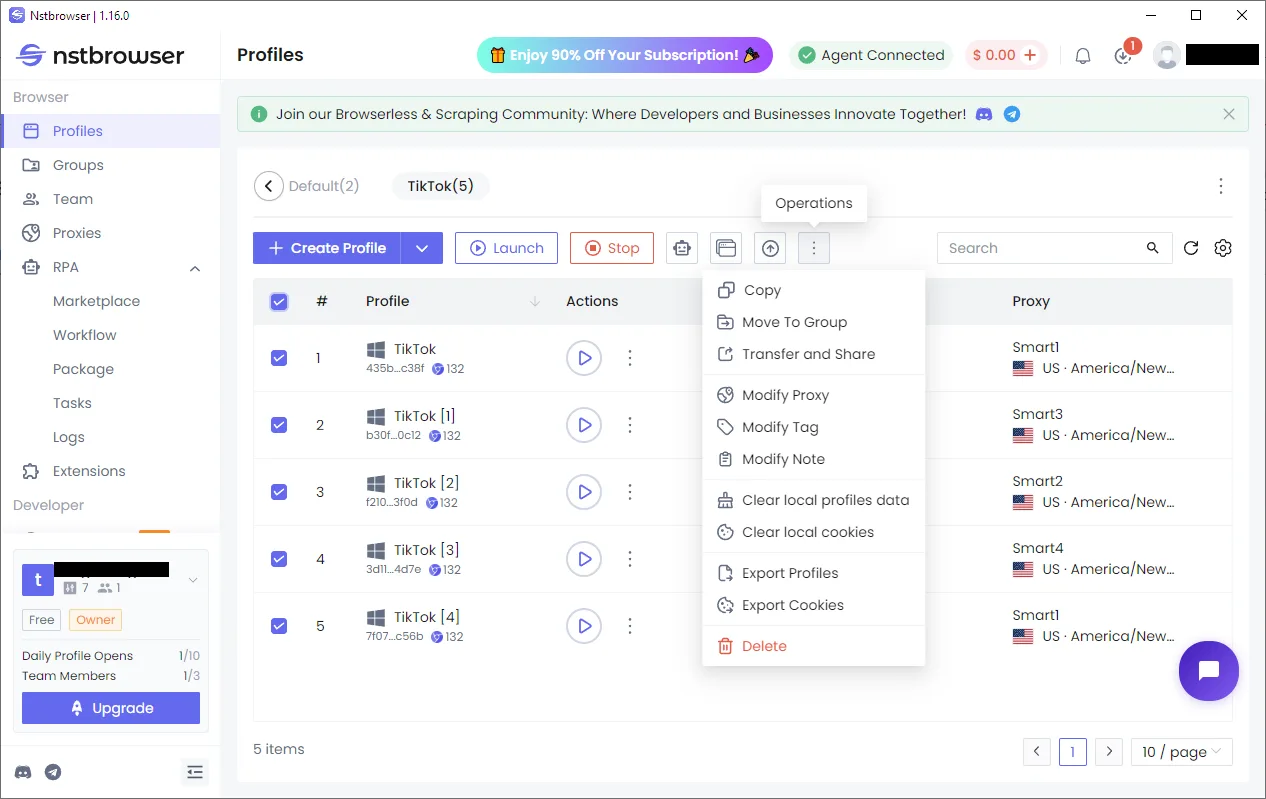
Task: Select Transfer and Share
Action: click(x=813, y=354)
